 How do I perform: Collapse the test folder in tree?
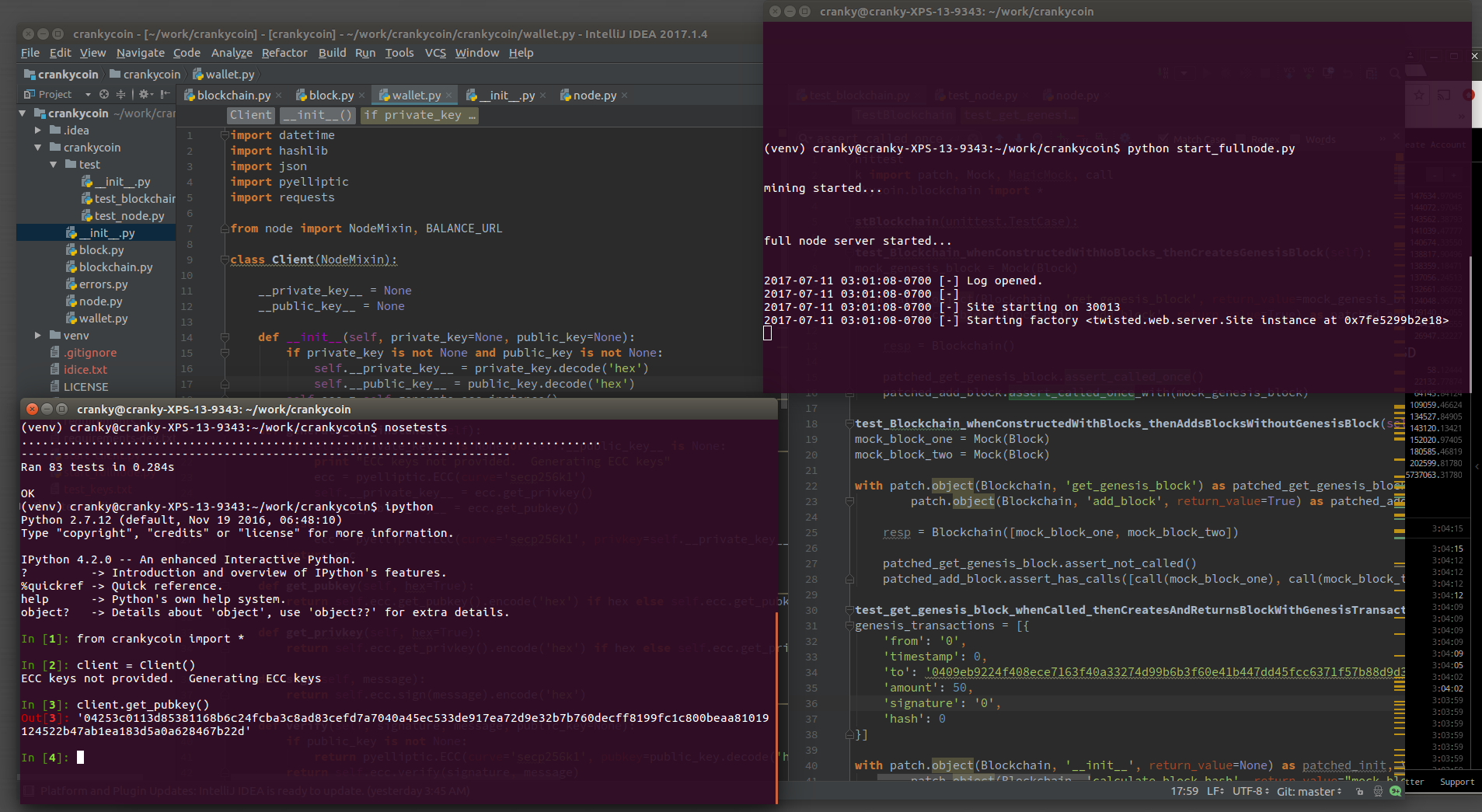click(53, 165)
